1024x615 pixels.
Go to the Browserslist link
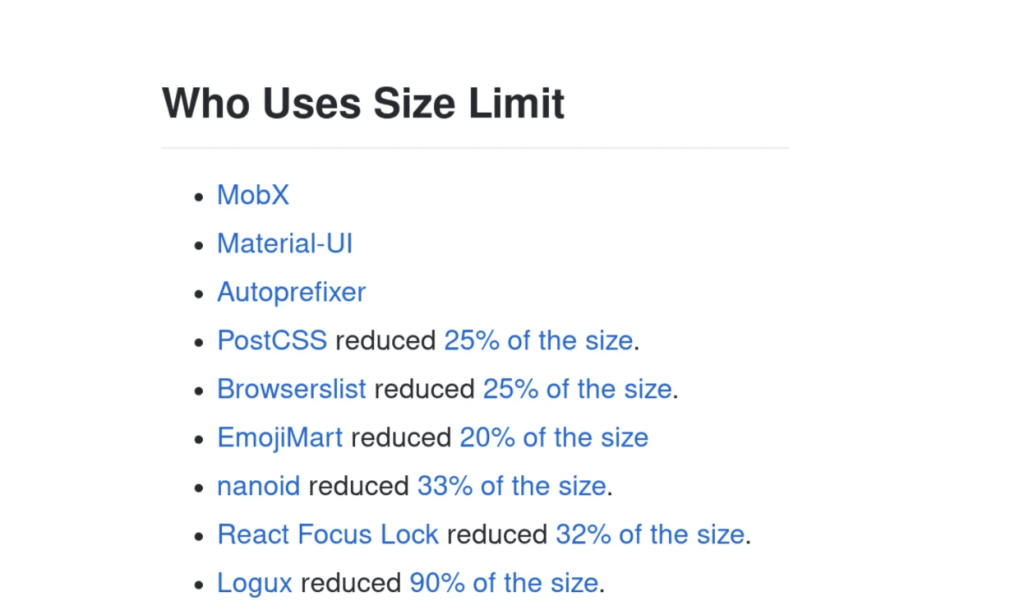coord(291,389)
